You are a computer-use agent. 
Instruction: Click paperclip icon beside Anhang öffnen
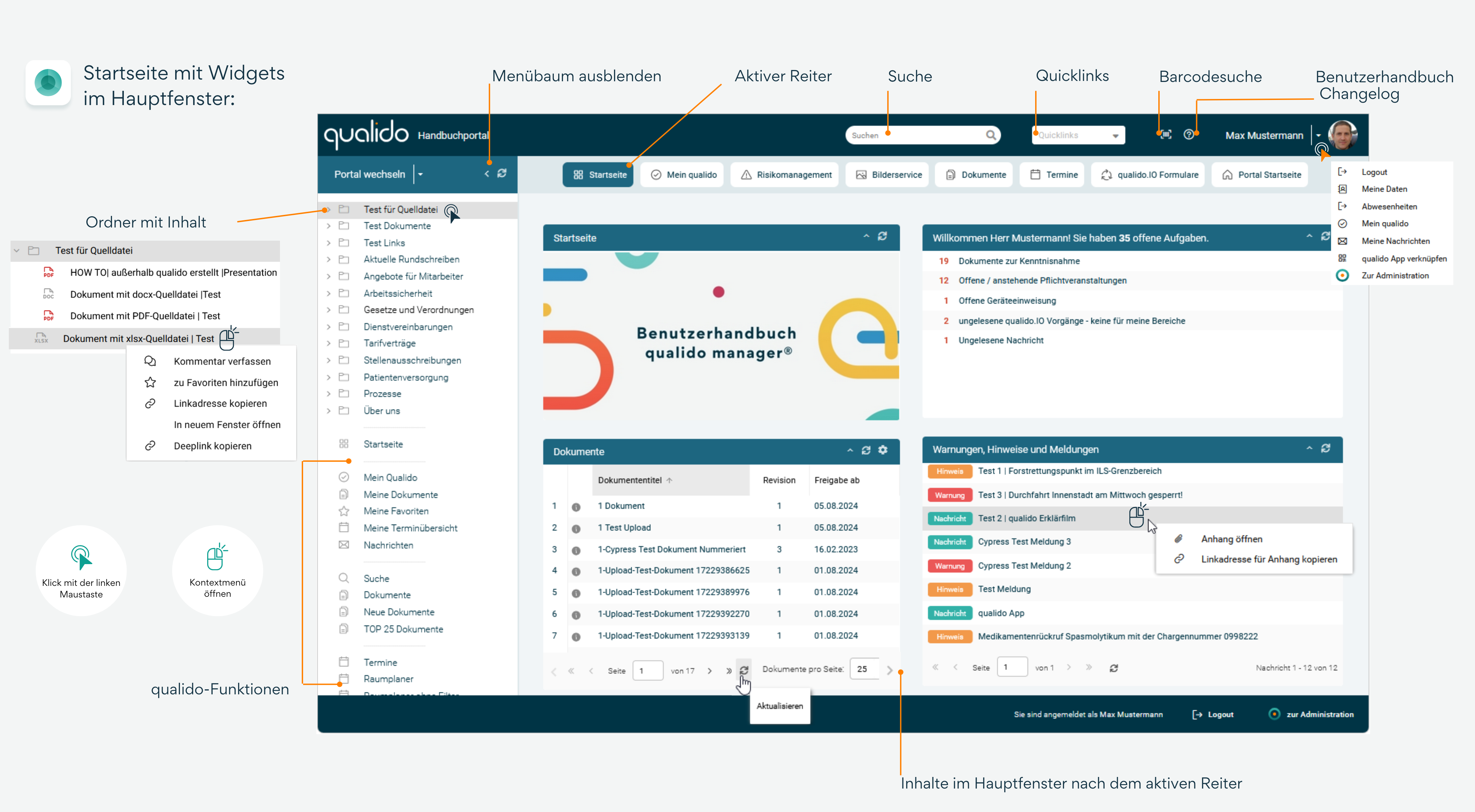point(1178,539)
